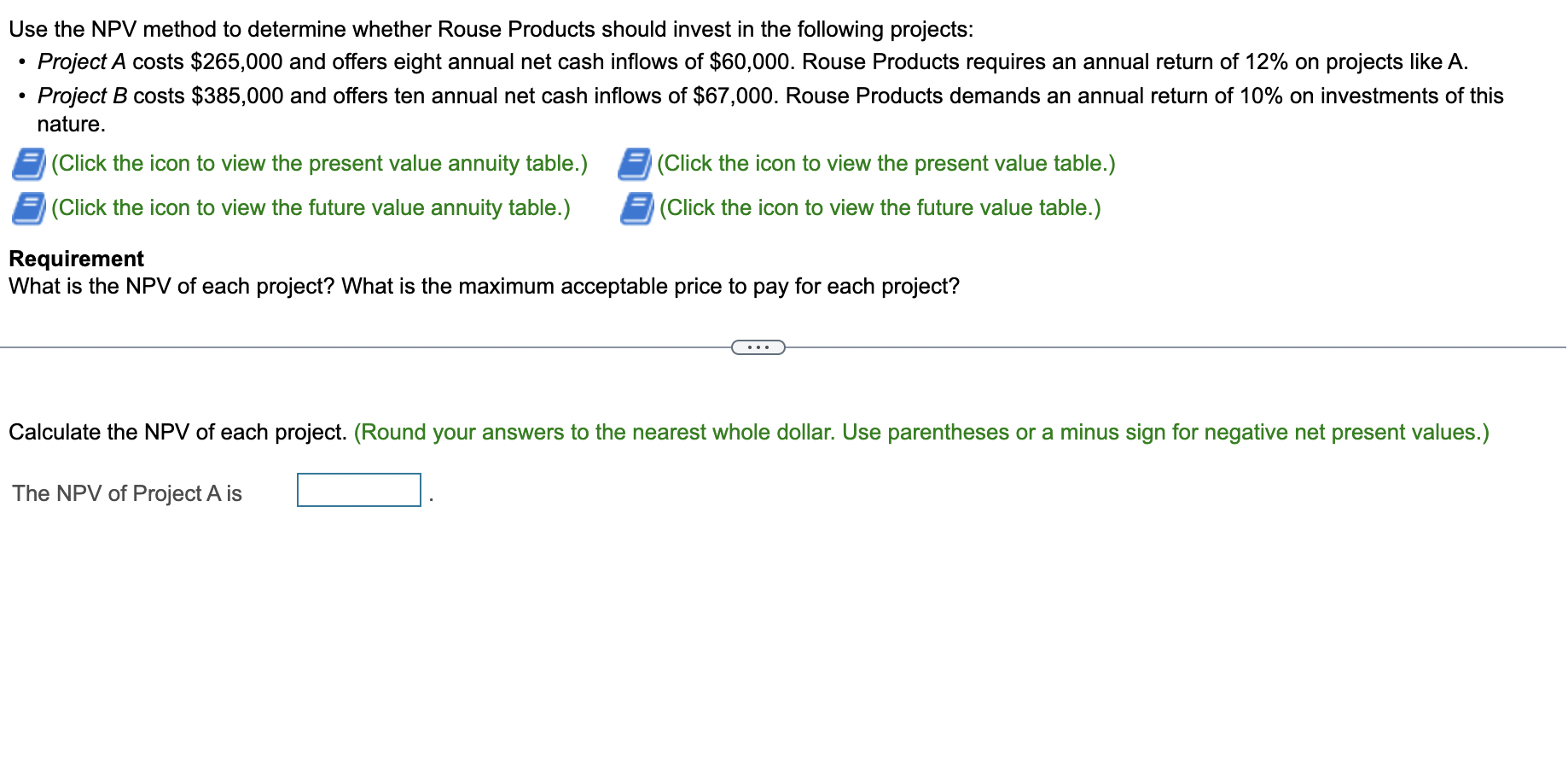Click the Requirement heading text

[75, 259]
